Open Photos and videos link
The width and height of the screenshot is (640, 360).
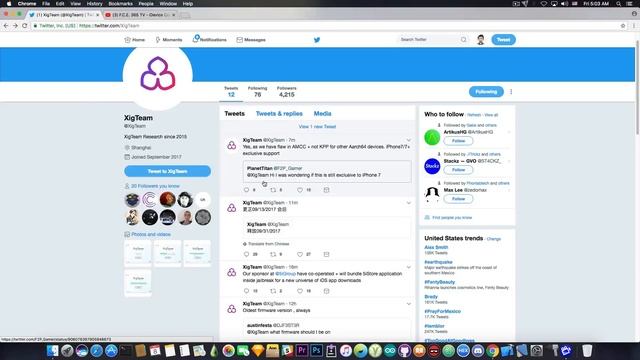point(151,235)
